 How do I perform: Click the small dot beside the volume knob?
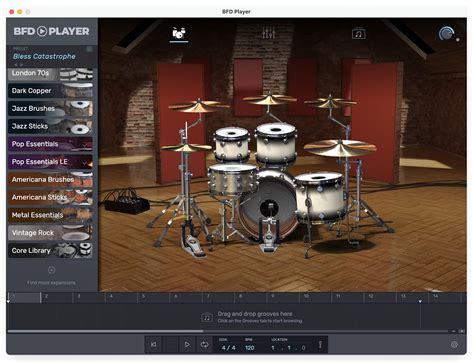pyautogui.click(x=458, y=40)
